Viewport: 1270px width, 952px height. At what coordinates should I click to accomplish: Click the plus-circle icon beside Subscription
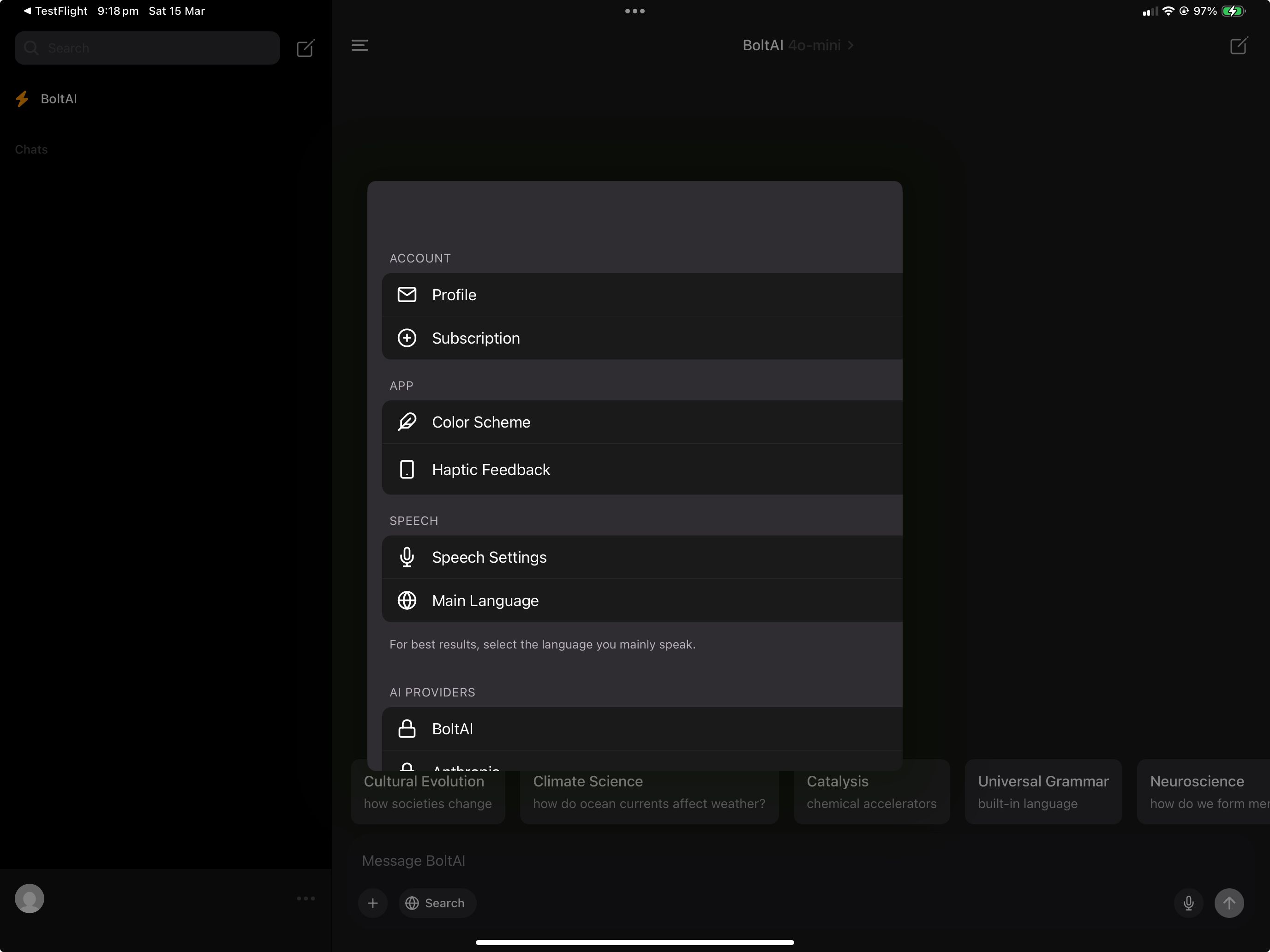pos(407,338)
